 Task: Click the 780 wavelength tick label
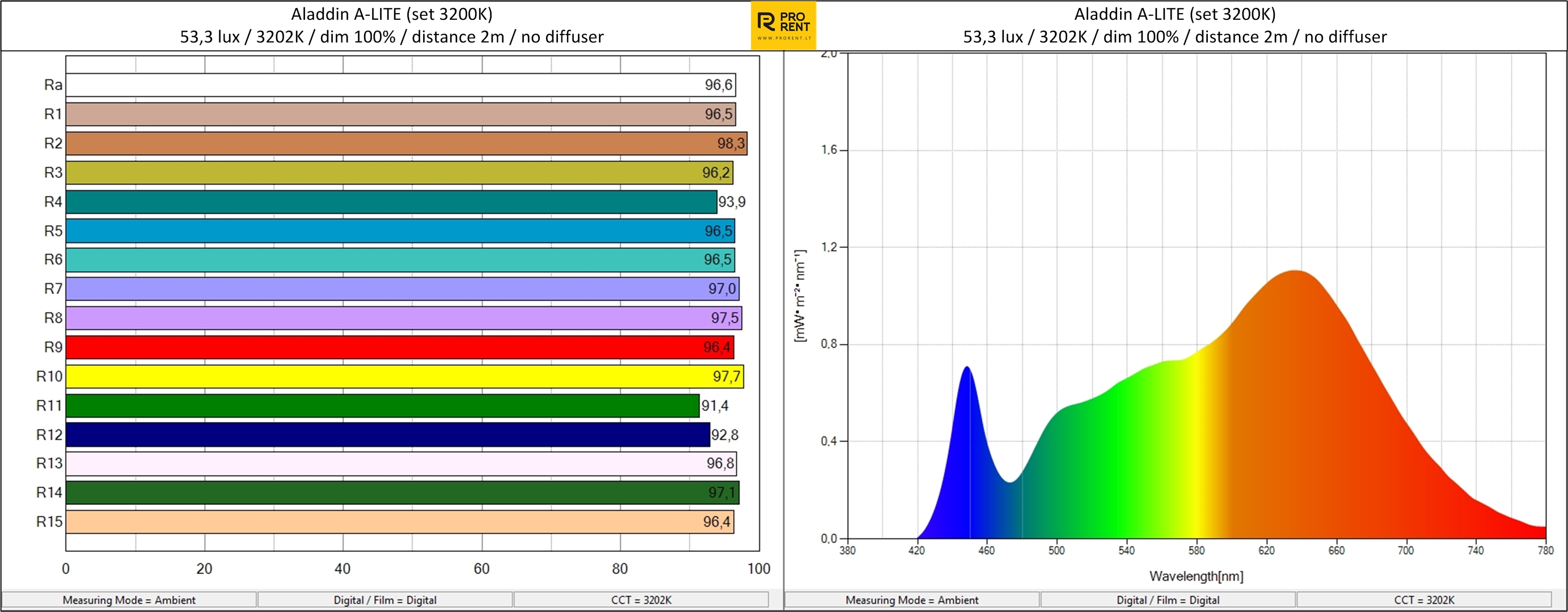1545,551
